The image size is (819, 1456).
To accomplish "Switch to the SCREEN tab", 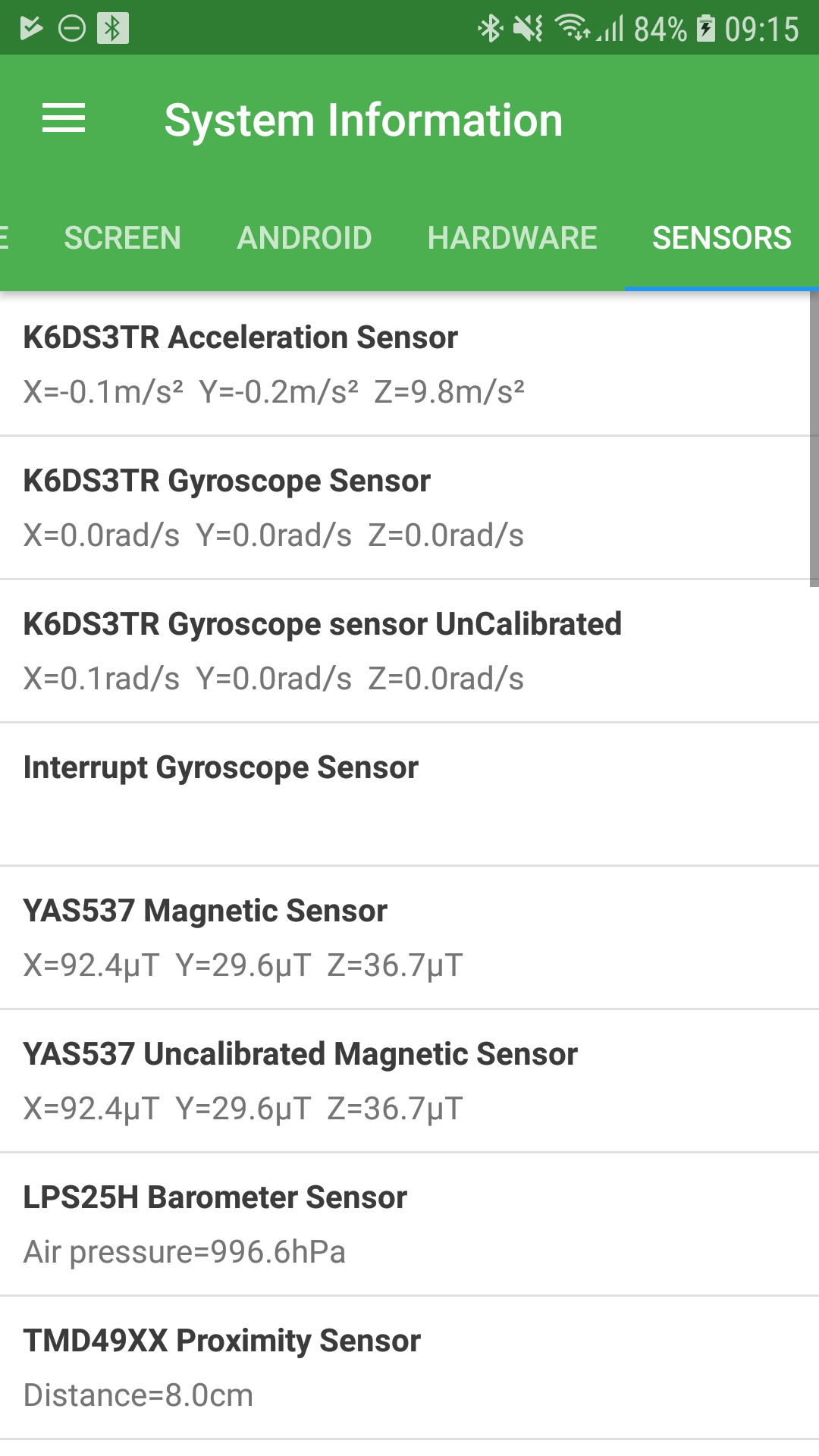I will [x=122, y=238].
